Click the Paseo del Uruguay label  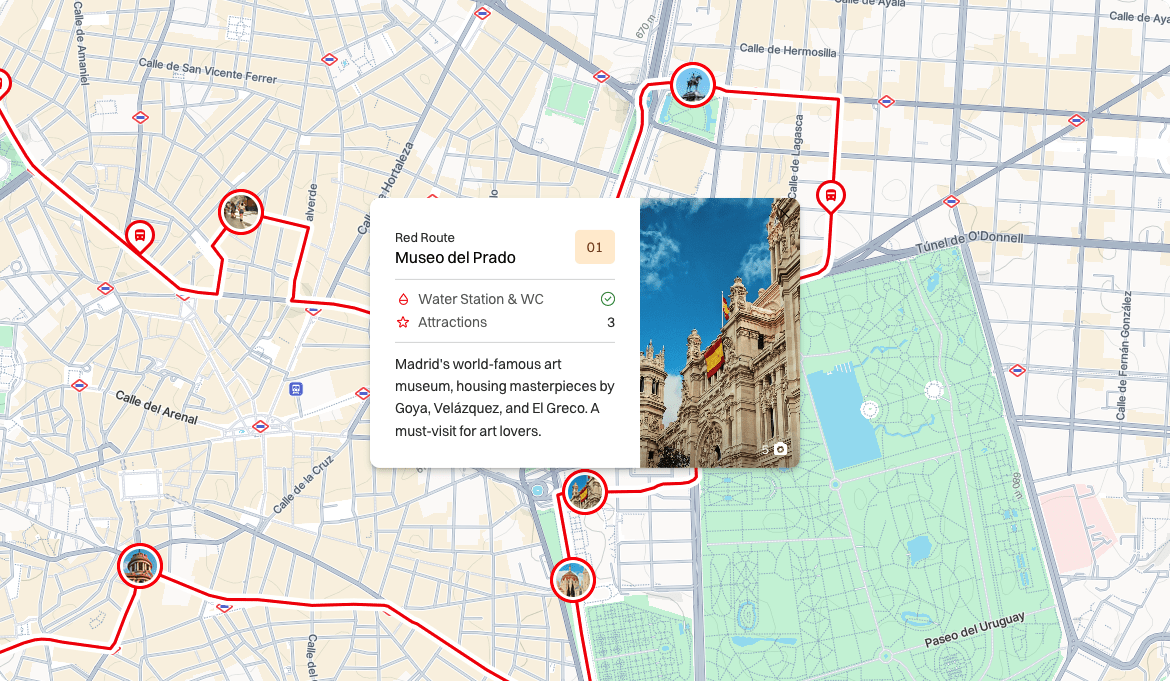(975, 630)
